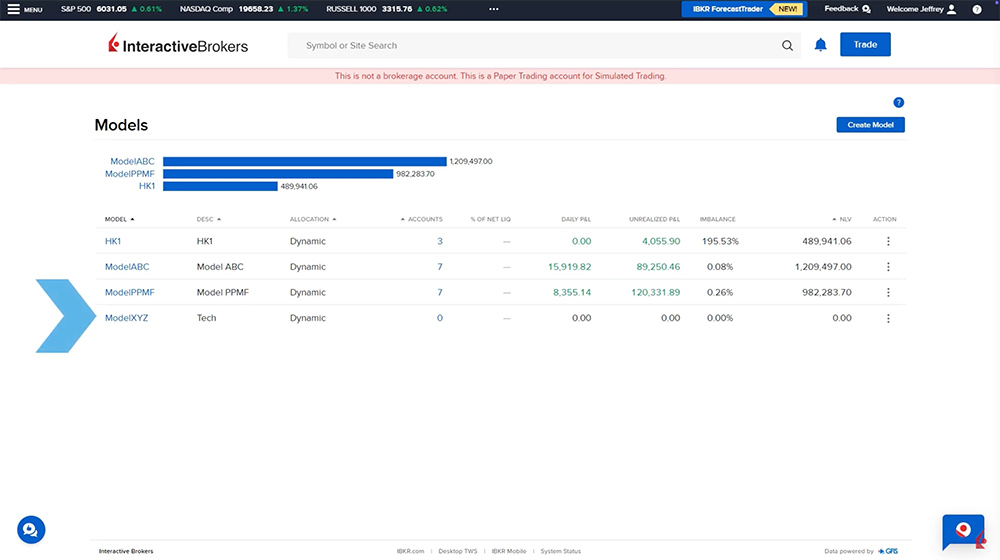This screenshot has height=560, width=1000.
Task: Open the ModelABC link in table
Action: [127, 267]
